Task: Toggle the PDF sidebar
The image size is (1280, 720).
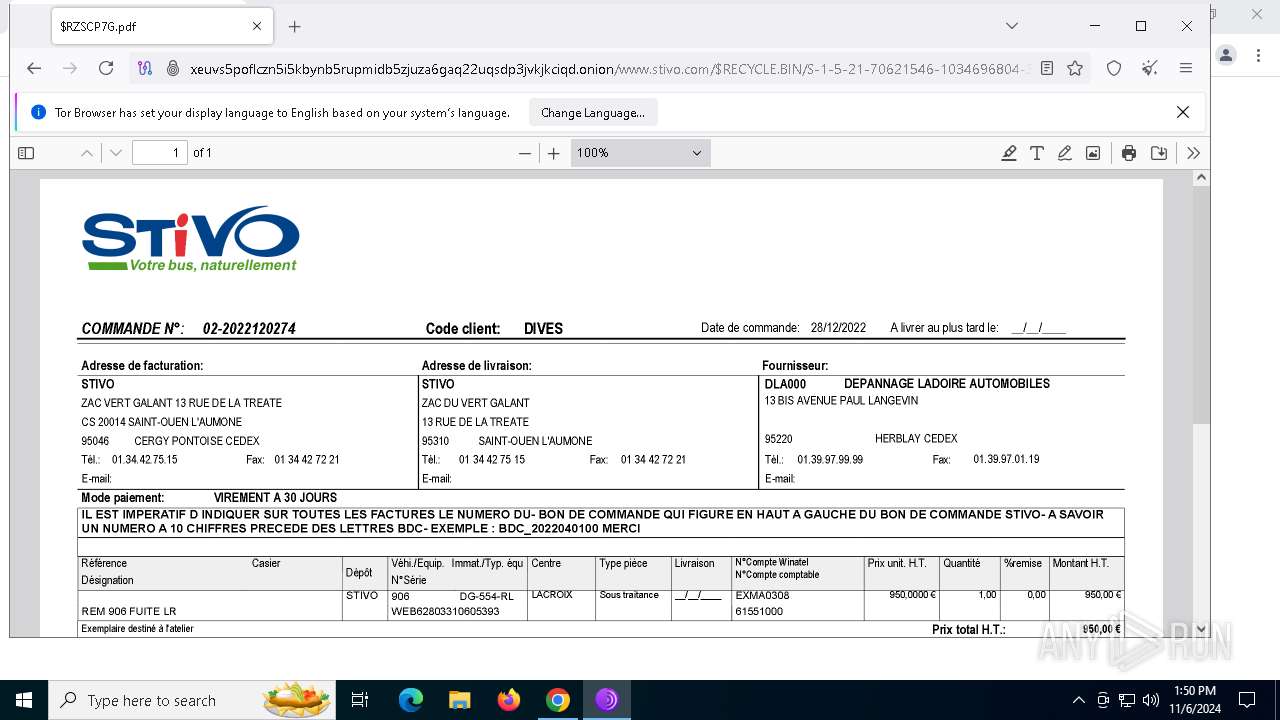Action: click(26, 153)
